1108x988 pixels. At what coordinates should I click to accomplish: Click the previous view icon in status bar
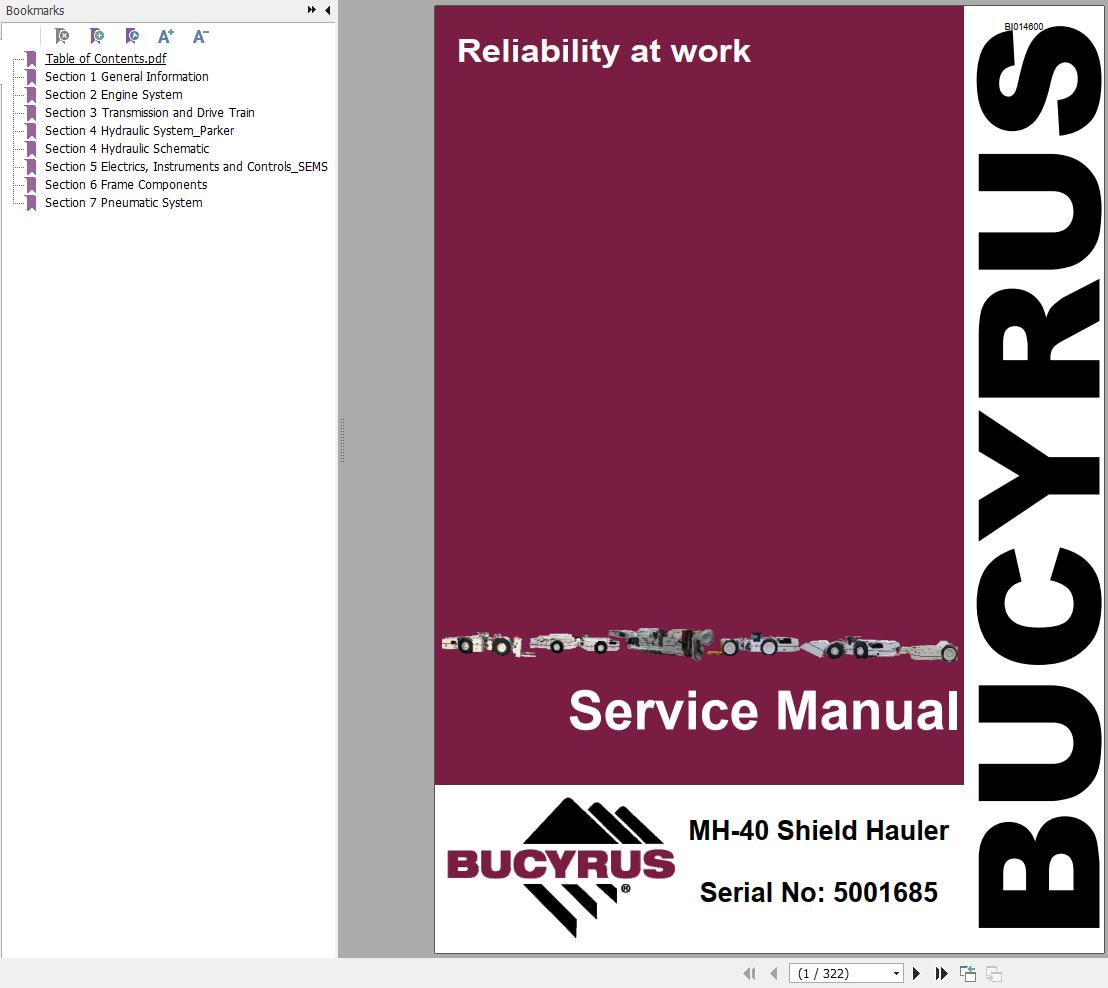(968, 973)
